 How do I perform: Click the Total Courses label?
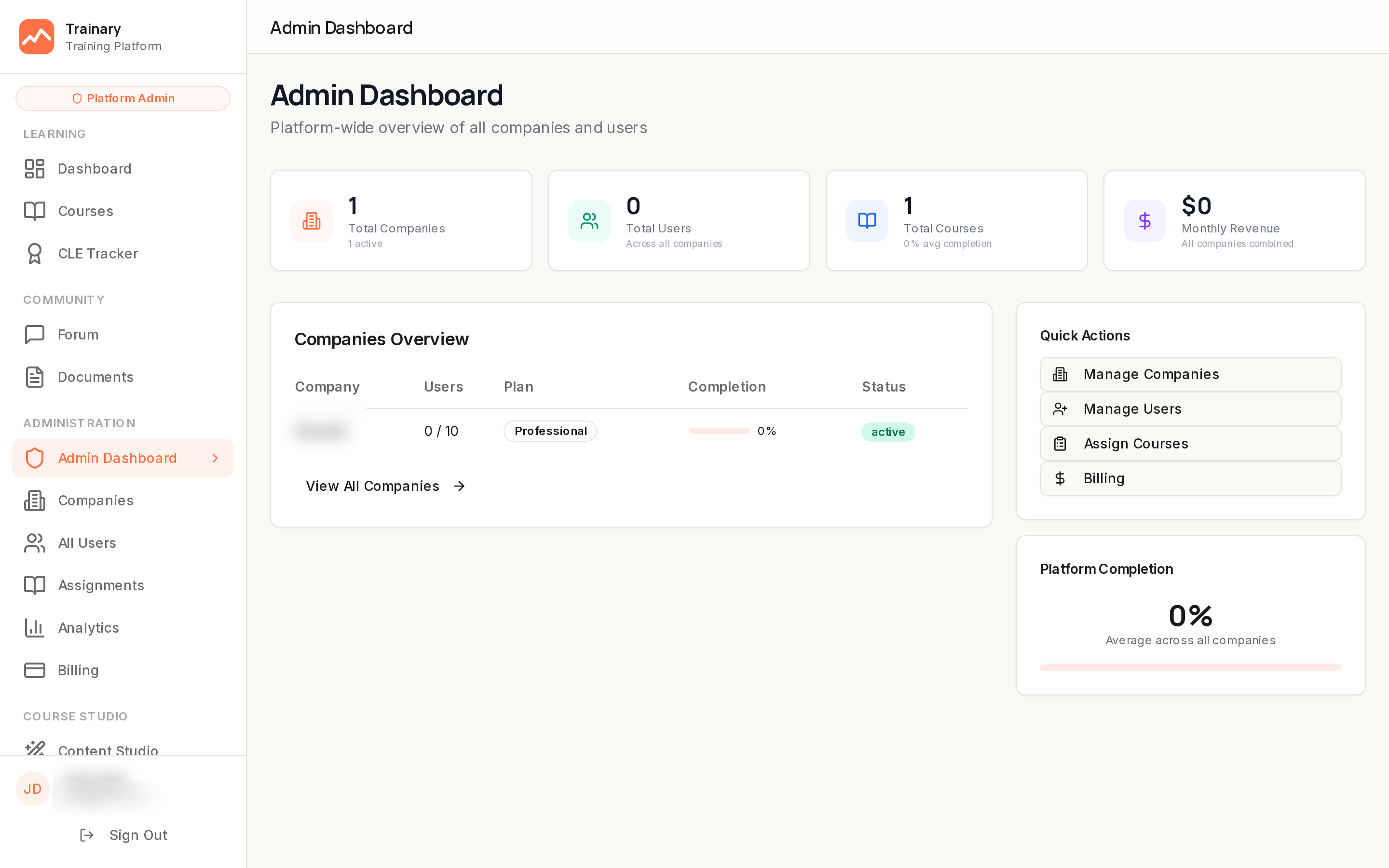[943, 229]
